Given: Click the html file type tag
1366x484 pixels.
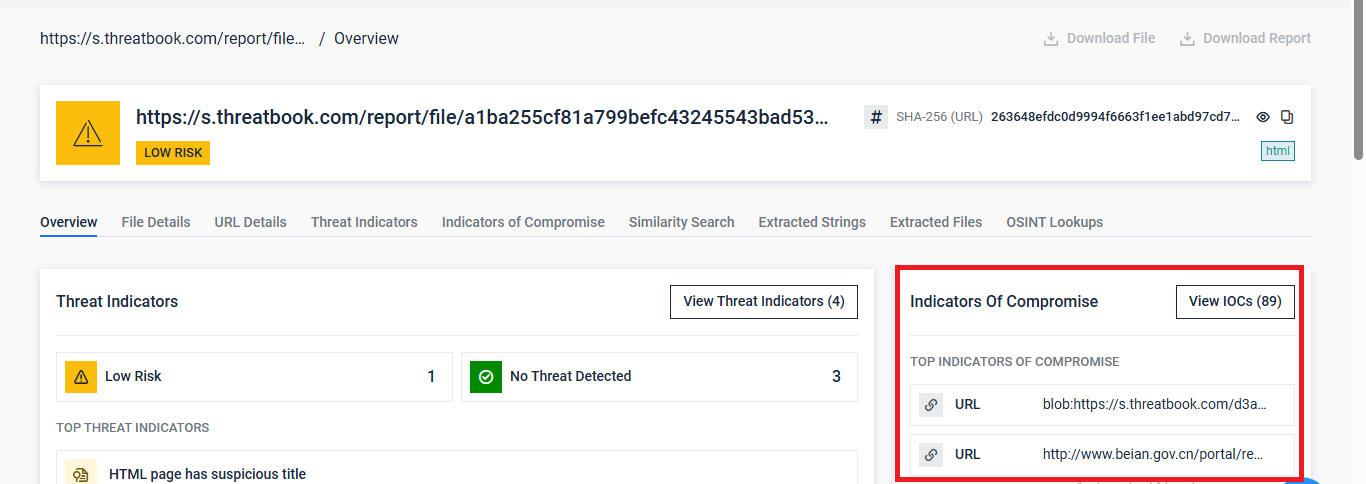Looking at the screenshot, I should tap(1278, 151).
